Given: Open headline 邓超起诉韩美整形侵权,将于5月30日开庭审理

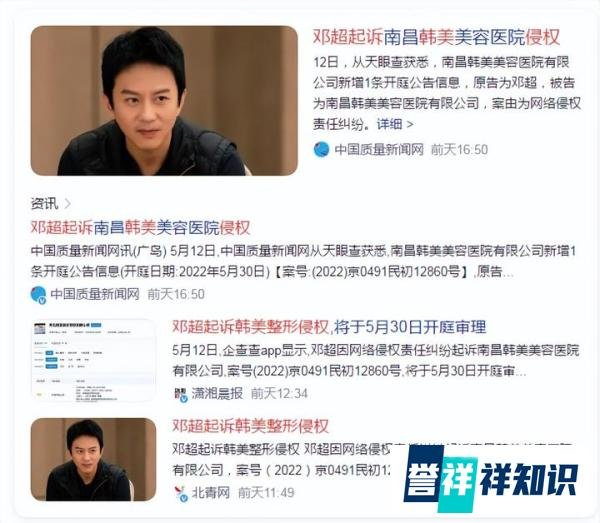Looking at the screenshot, I should [329, 327].
